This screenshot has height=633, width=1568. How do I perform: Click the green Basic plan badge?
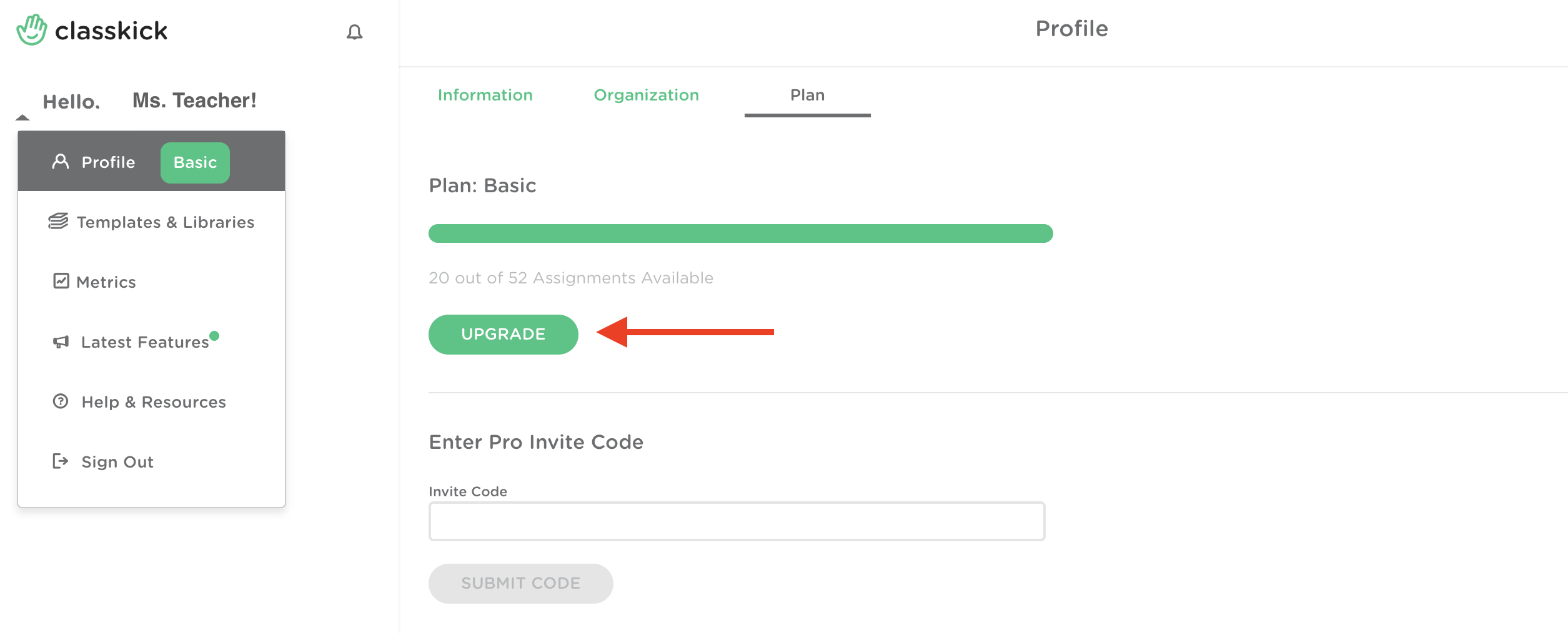195,162
